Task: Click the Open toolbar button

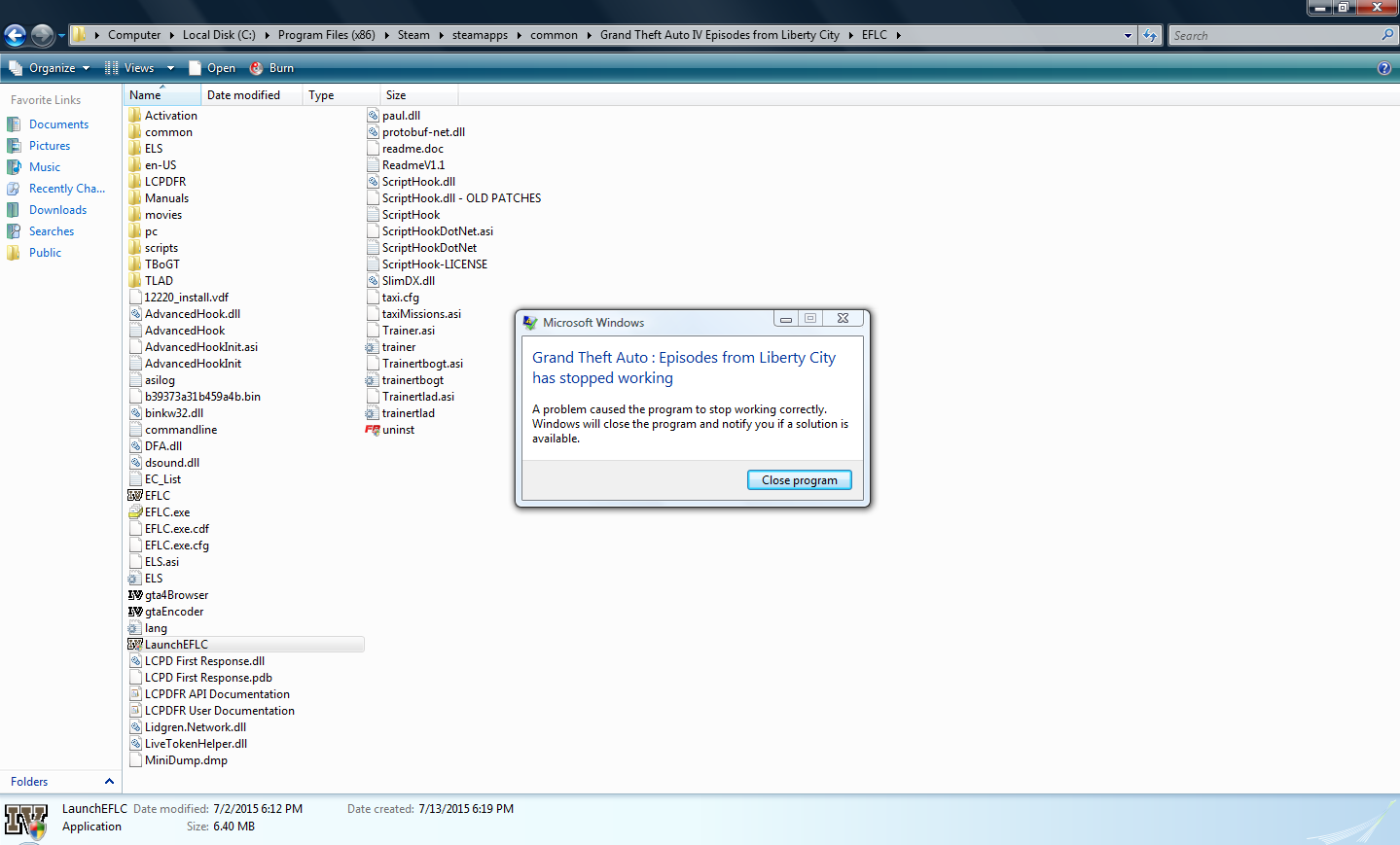Action: pyautogui.click(x=212, y=68)
